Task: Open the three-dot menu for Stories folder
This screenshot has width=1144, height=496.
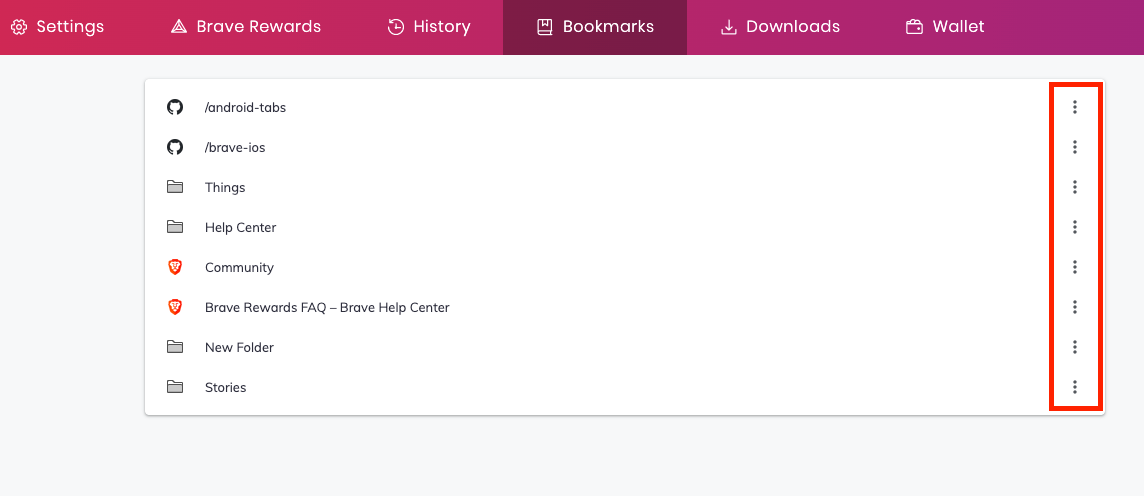Action: click(1075, 387)
